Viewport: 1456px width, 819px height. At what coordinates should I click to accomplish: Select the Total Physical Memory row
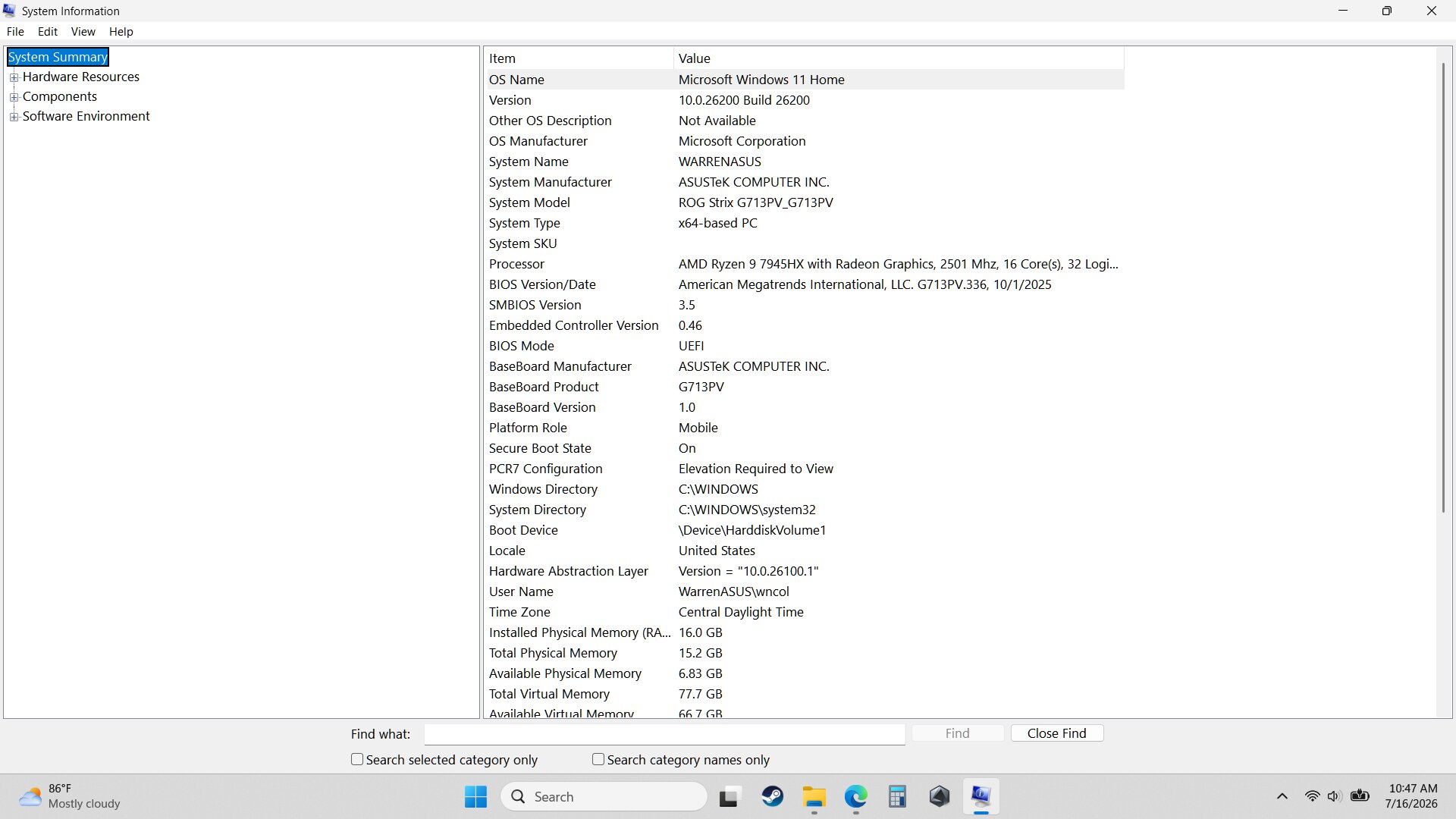tap(805, 653)
